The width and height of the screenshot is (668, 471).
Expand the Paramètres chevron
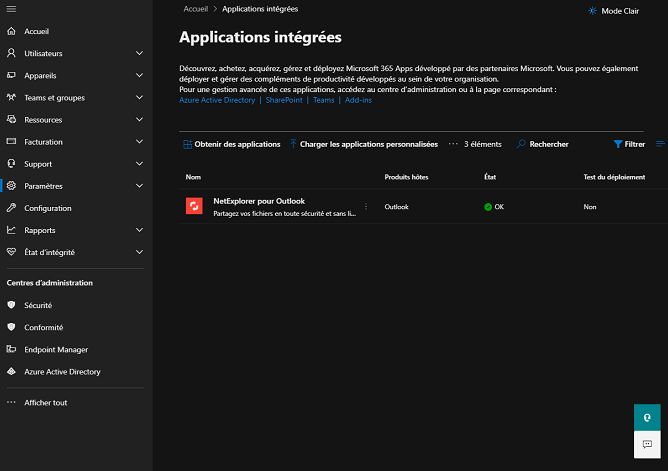tap(139, 186)
